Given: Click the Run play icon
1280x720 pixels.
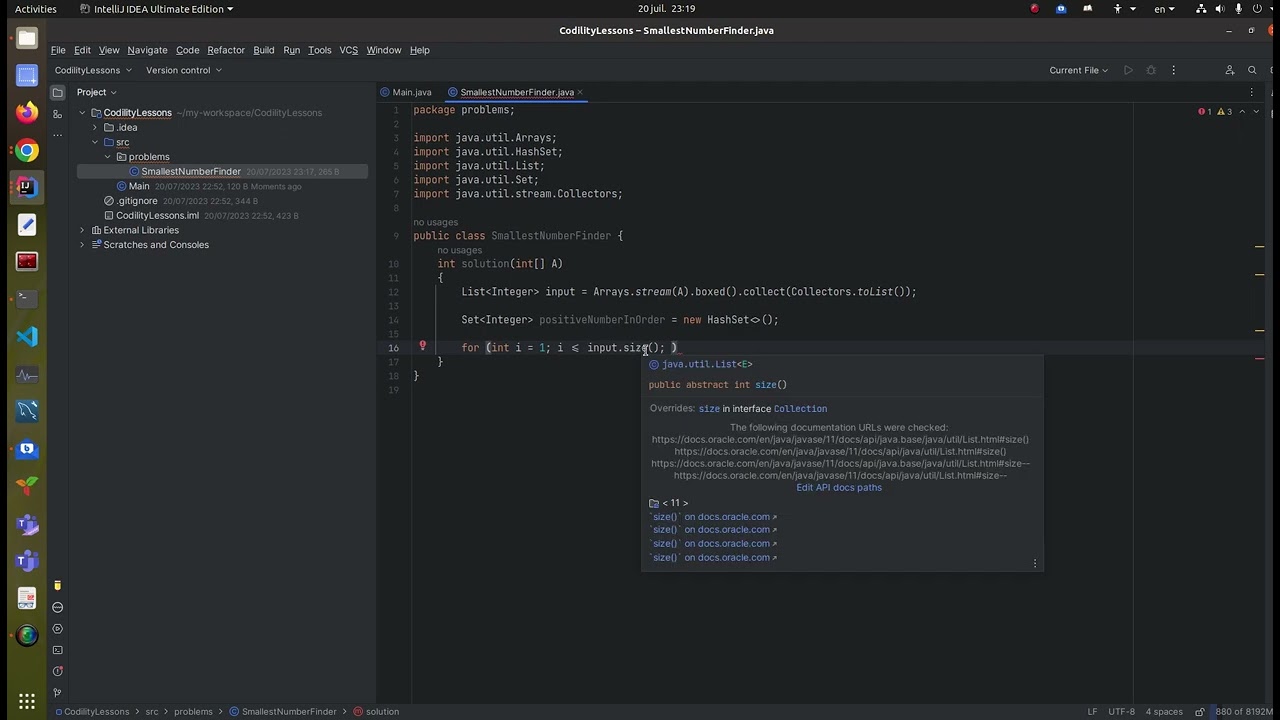Looking at the screenshot, I should (x=1128, y=70).
